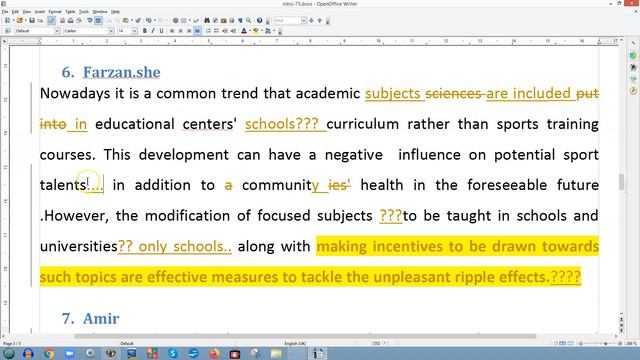The width and height of the screenshot is (640, 360).
Task: Set paragraph alignment to Justified
Action: [x=197, y=31]
